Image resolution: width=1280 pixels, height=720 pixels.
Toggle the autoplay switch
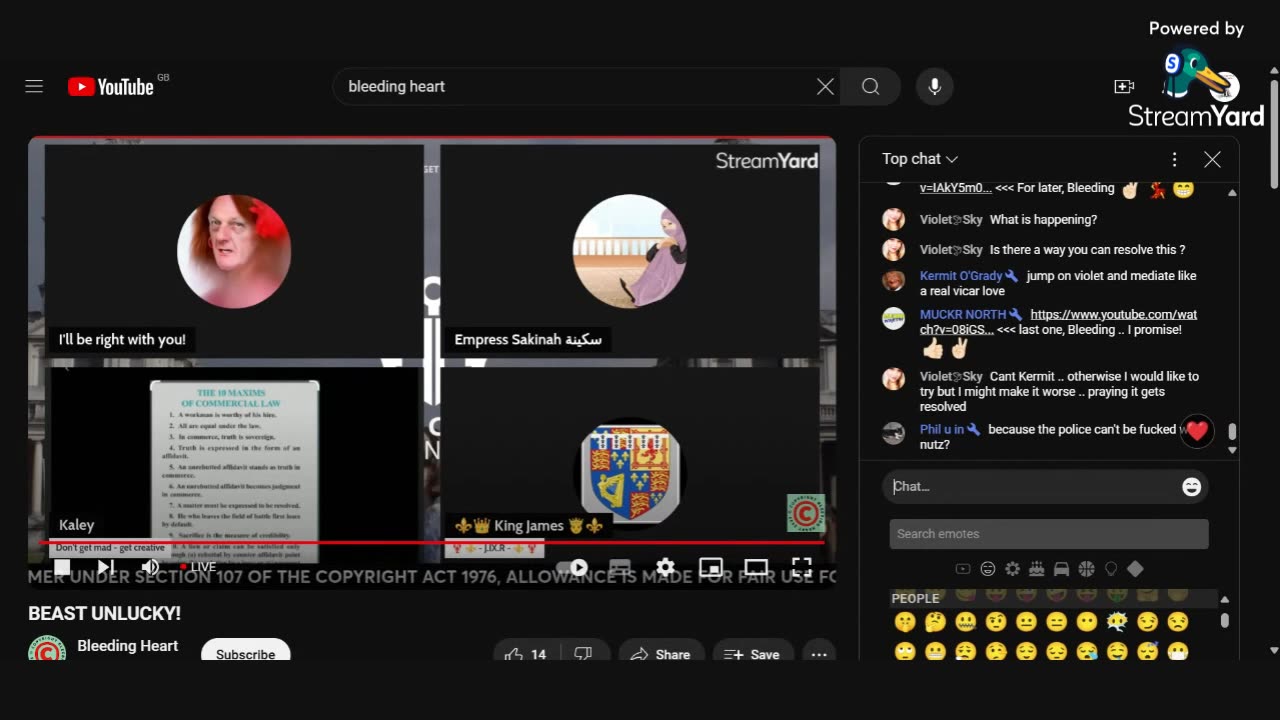tap(572, 567)
